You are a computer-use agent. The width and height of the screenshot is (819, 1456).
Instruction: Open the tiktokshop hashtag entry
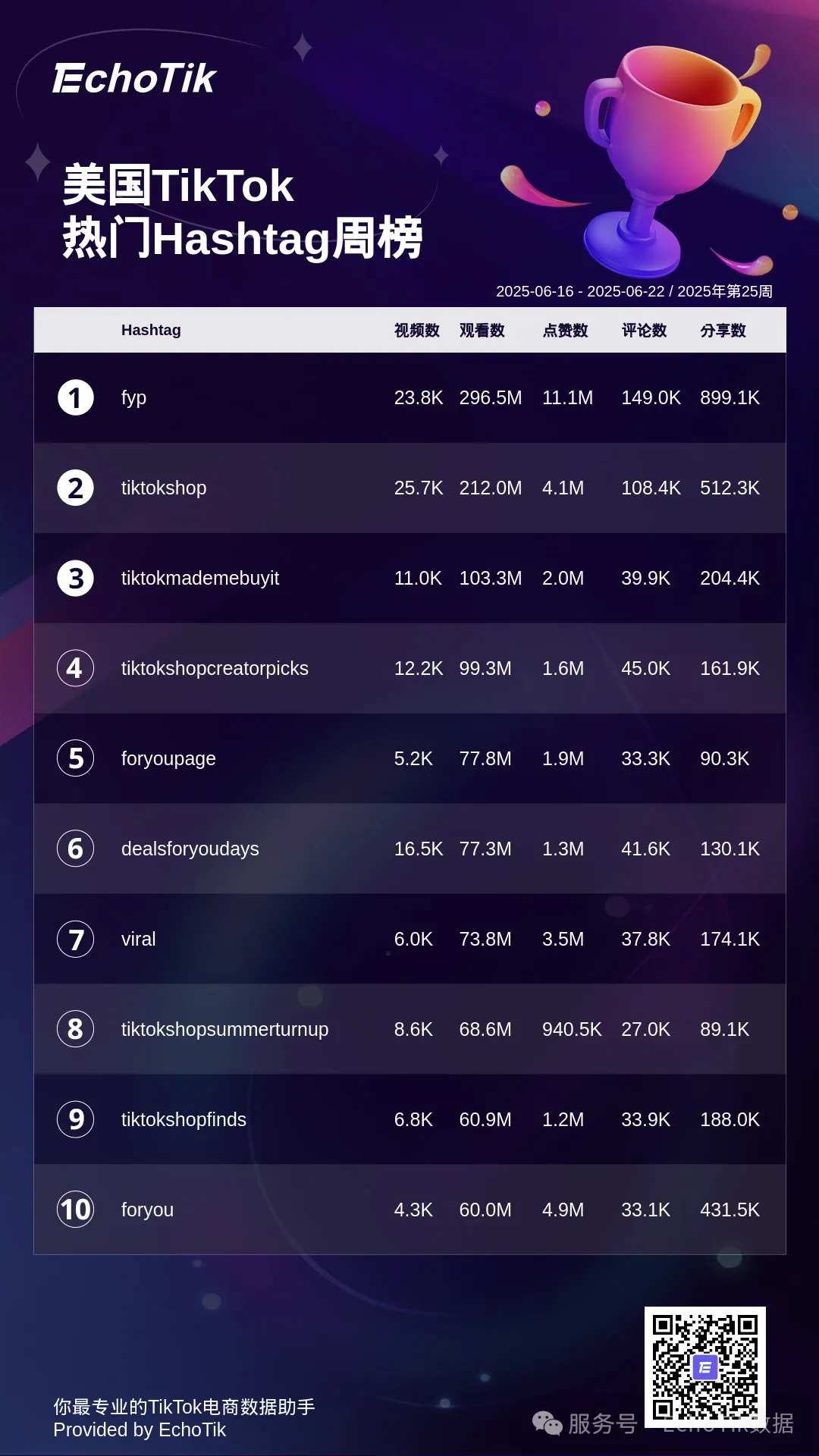[x=164, y=488]
